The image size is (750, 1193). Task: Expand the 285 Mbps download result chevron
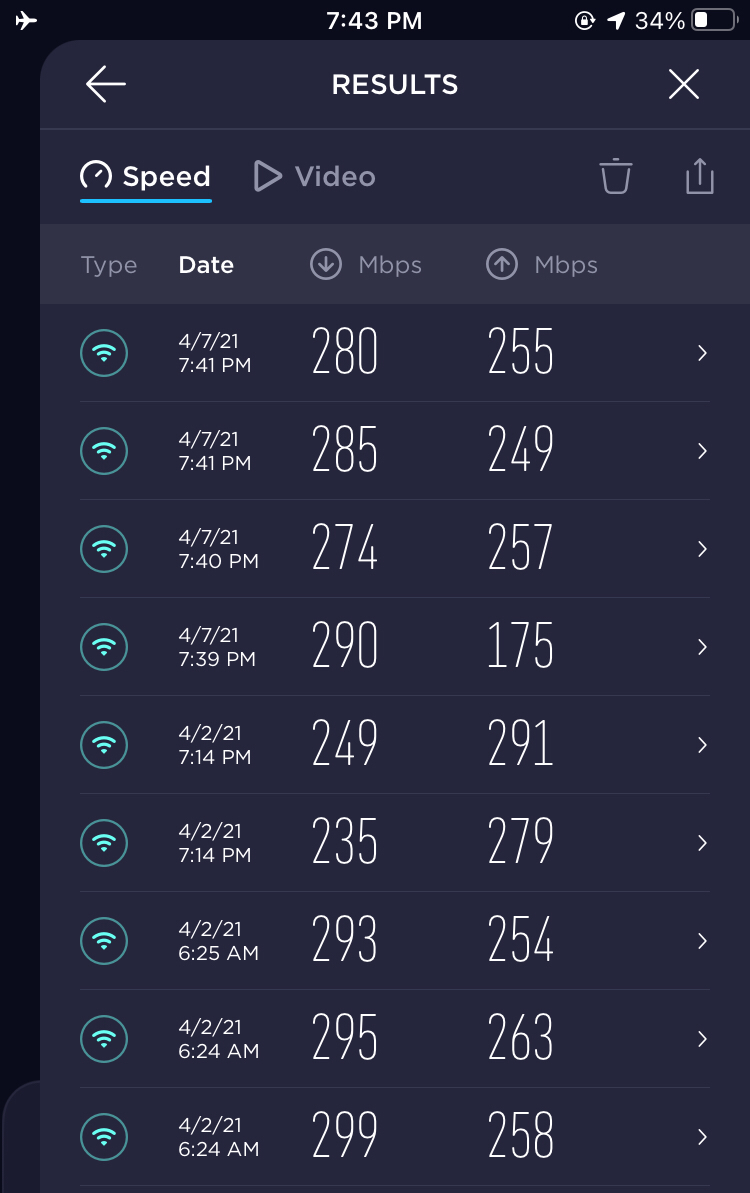click(x=702, y=451)
